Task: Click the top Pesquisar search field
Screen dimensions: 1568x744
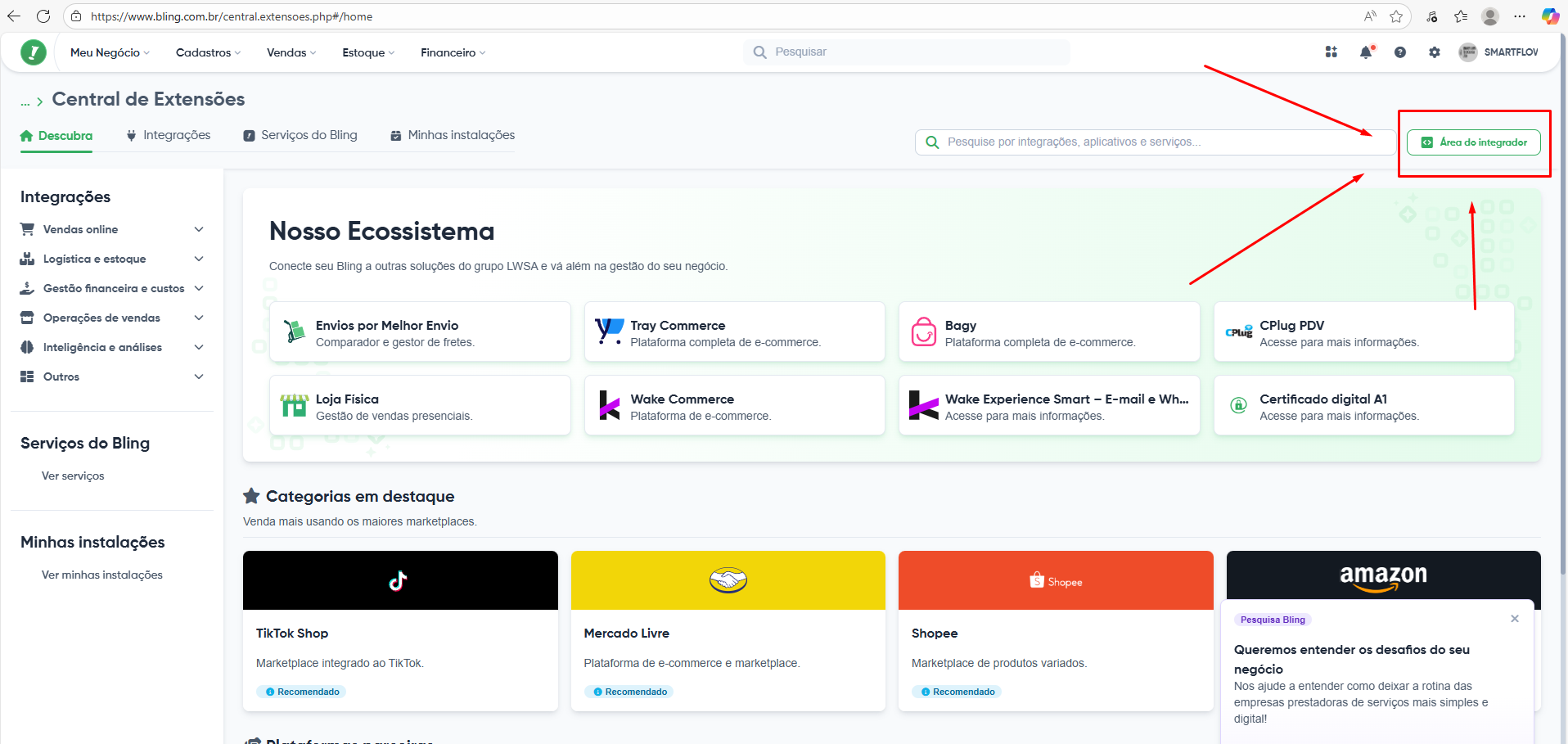Action: [x=907, y=52]
